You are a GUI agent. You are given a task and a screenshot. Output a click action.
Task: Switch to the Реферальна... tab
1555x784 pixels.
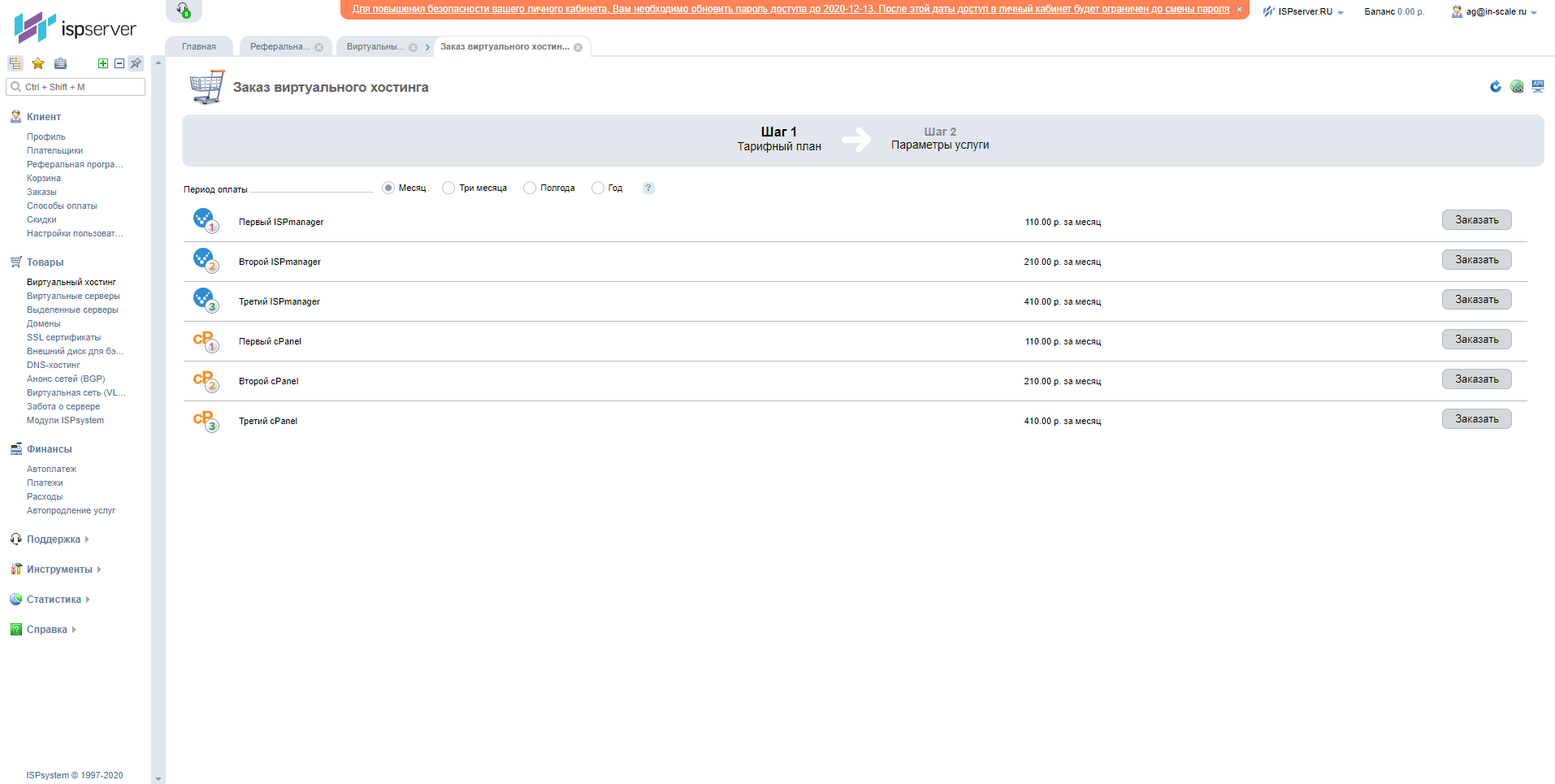pyautogui.click(x=279, y=47)
